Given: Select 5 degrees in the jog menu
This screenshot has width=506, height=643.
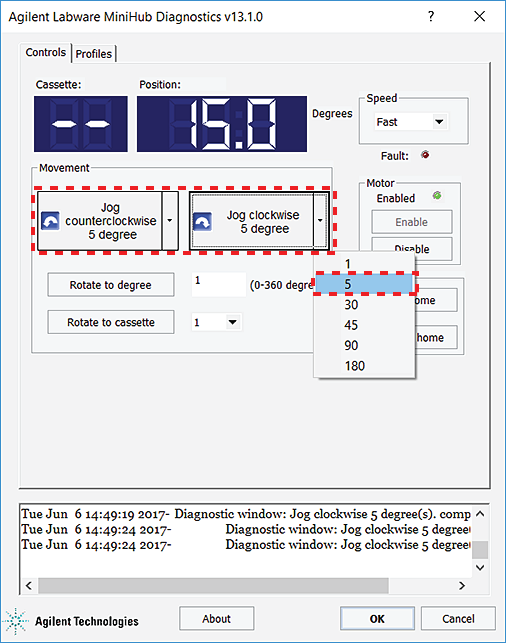Looking at the screenshot, I should point(365,284).
